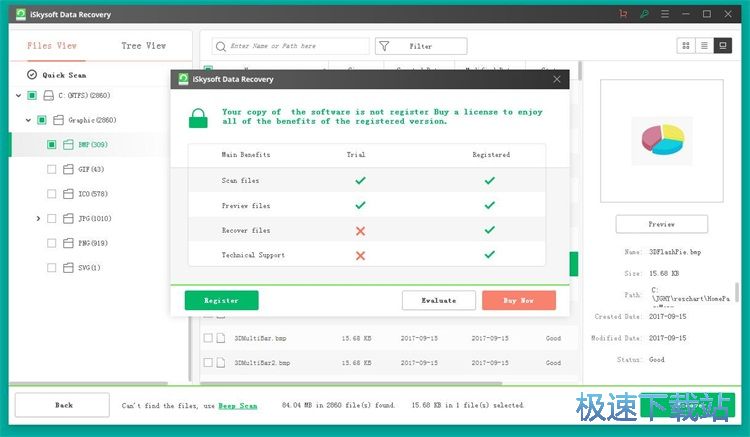Click the C: drive icon

(x=48, y=95)
